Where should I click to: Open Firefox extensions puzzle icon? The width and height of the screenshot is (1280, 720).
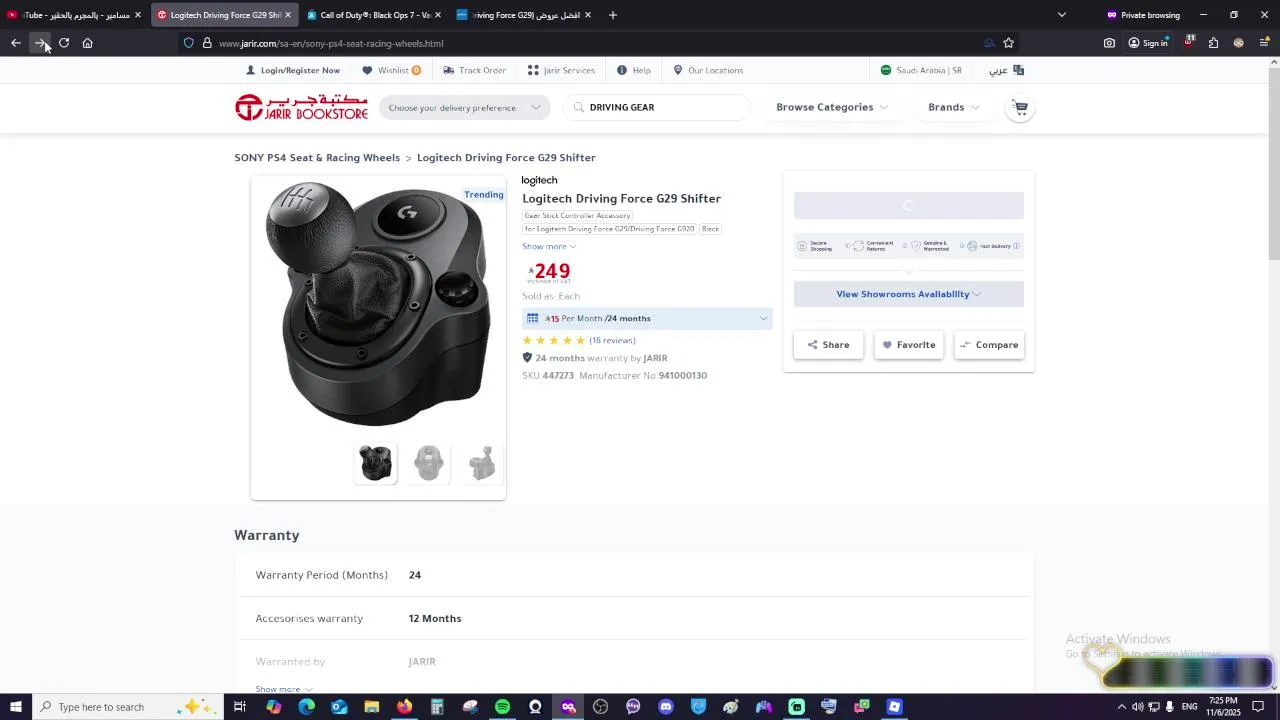(x=1213, y=43)
